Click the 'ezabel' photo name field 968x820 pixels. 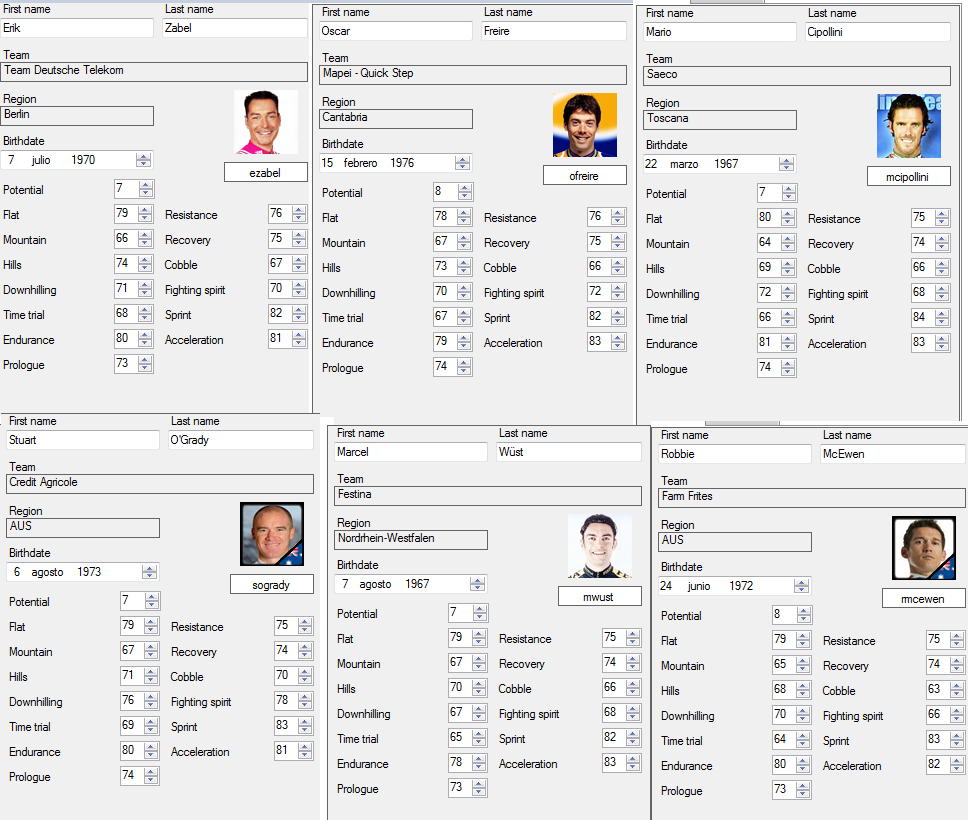coord(266,173)
